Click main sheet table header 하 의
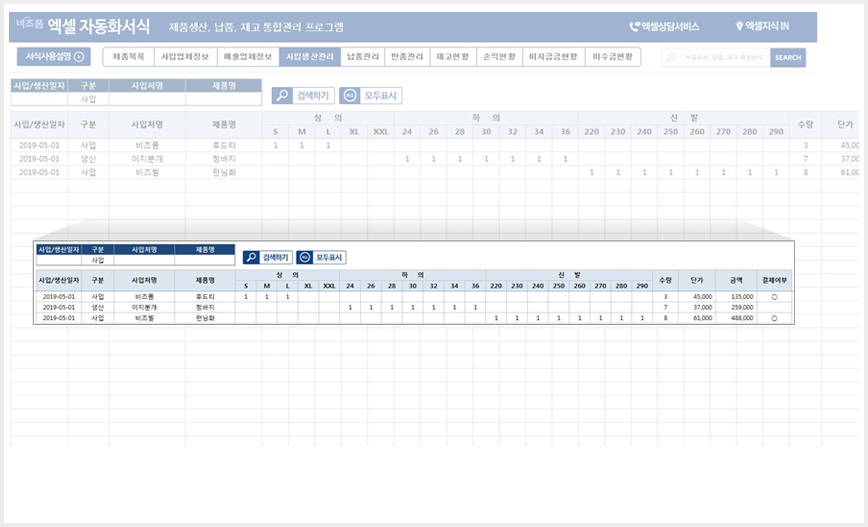Image resolution: width=868 pixels, height=527 pixels. coord(486,118)
